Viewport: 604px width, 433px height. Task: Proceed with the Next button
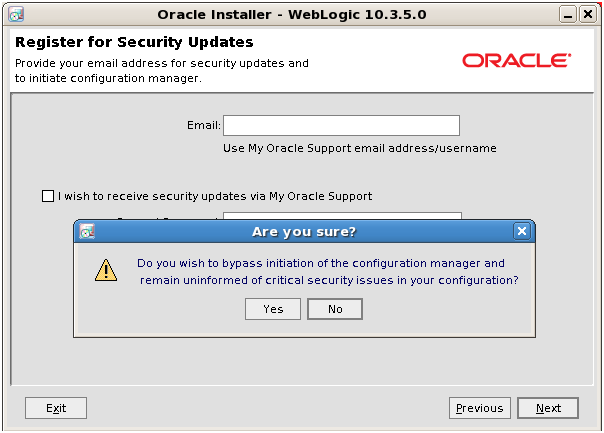click(x=548, y=408)
